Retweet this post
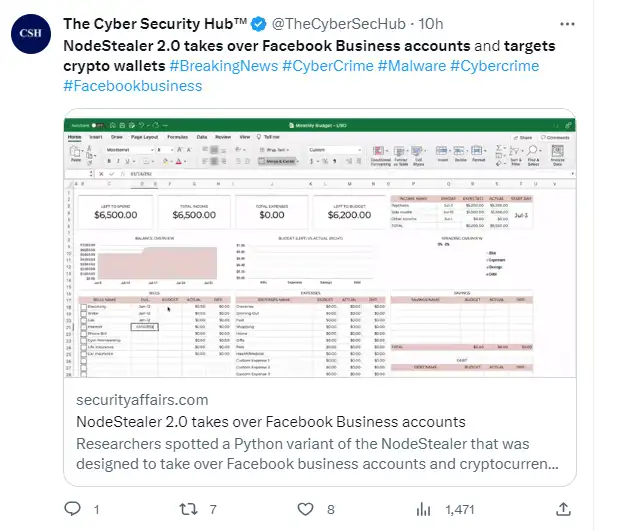623x531 pixels. (x=188, y=509)
